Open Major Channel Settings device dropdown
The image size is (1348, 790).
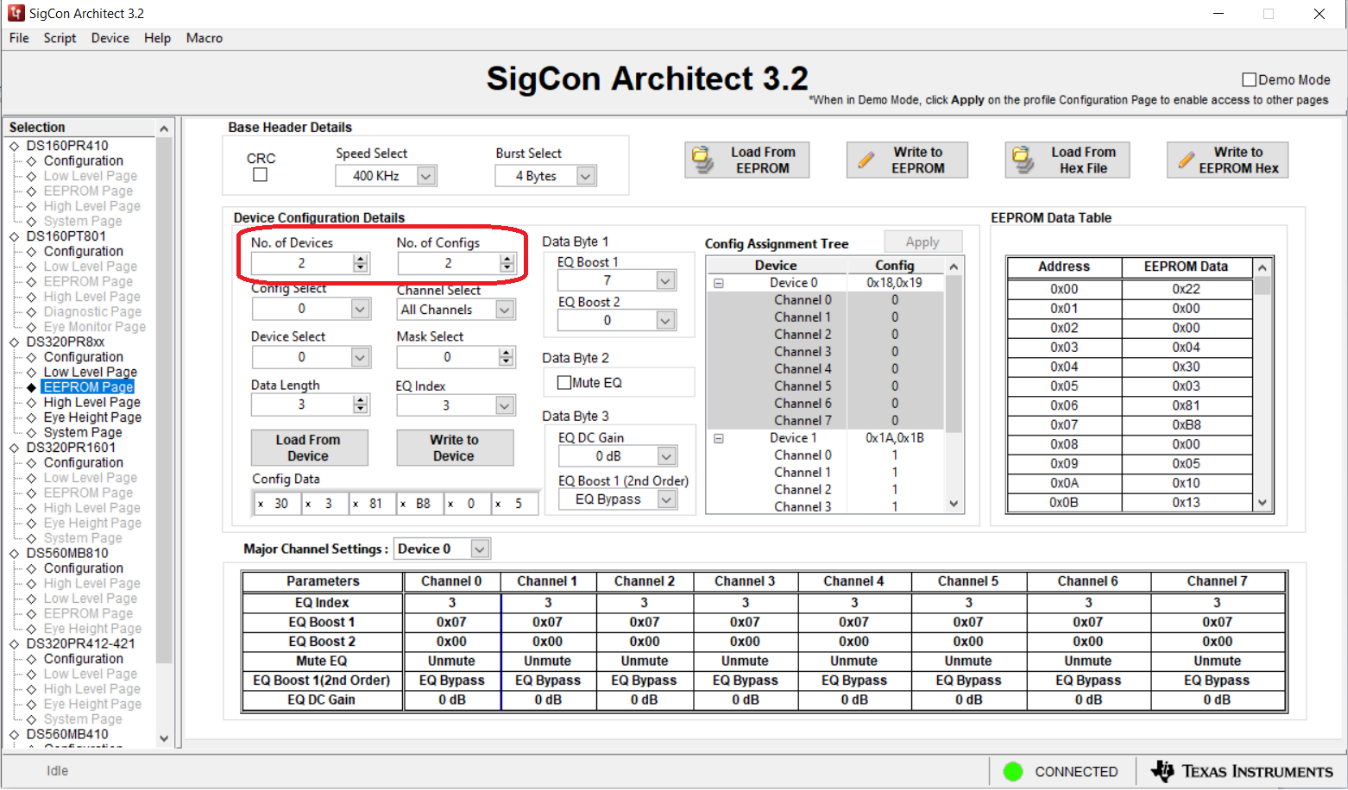[x=480, y=549]
